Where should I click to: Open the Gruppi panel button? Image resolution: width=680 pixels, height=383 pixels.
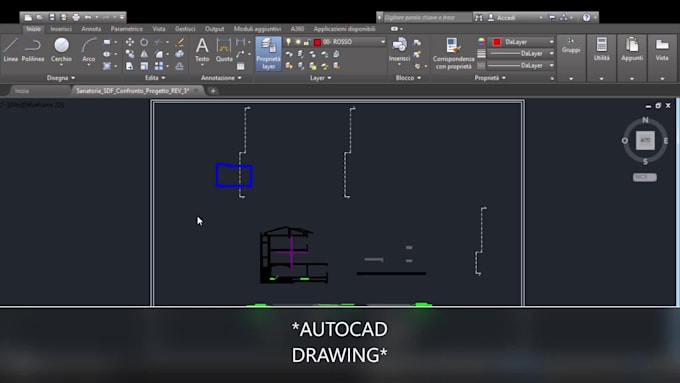click(571, 58)
